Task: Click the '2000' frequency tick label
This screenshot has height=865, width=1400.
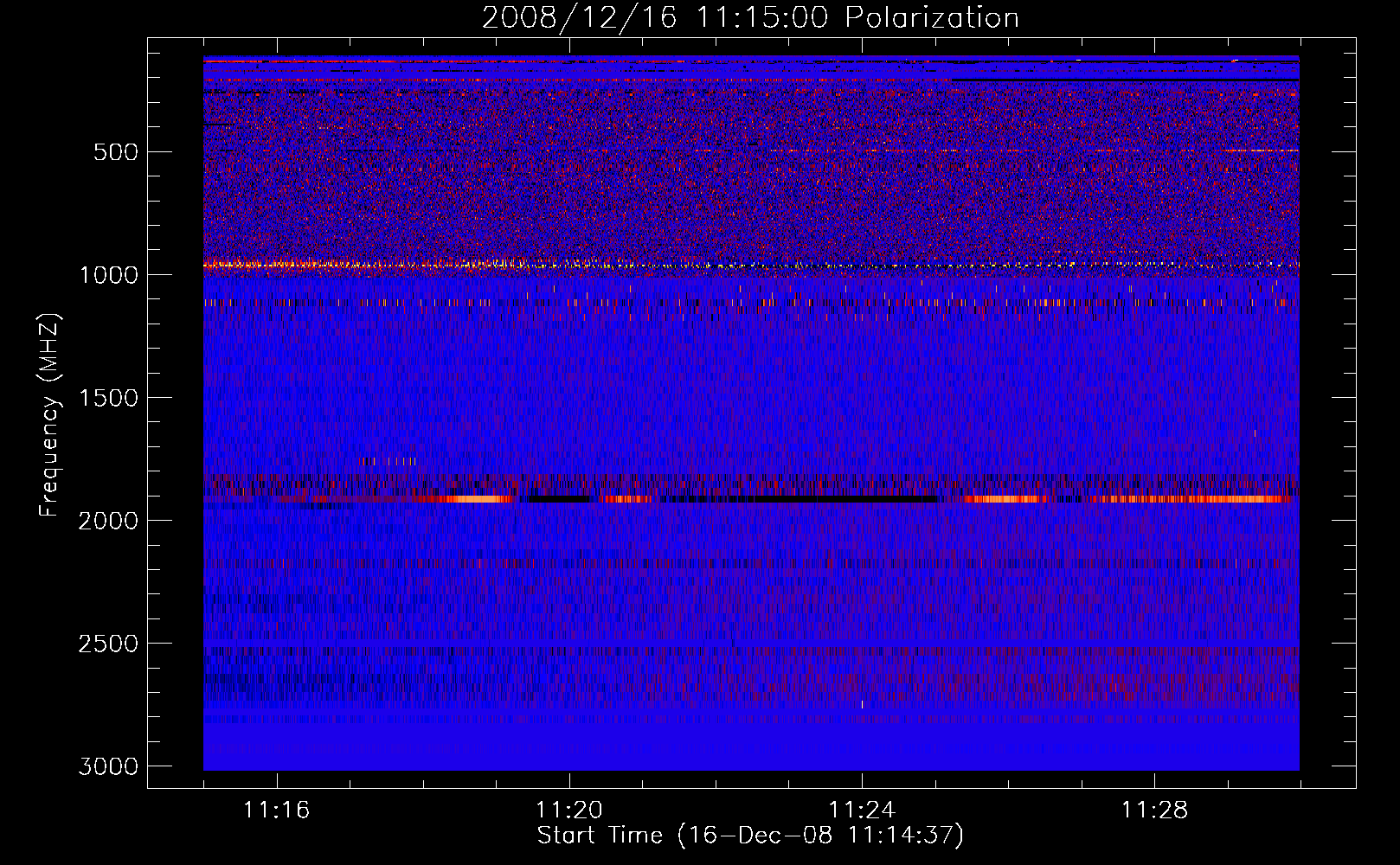Action: coord(107,521)
